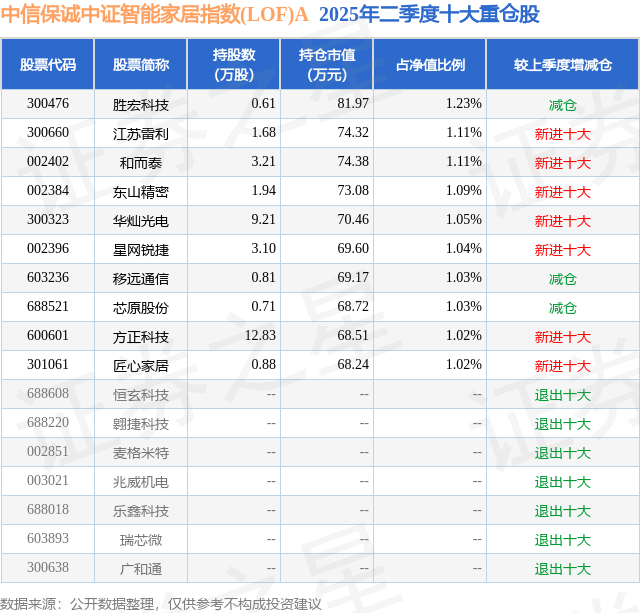
Task: Select stock name 恒玄科技
Action: [x=141, y=395]
